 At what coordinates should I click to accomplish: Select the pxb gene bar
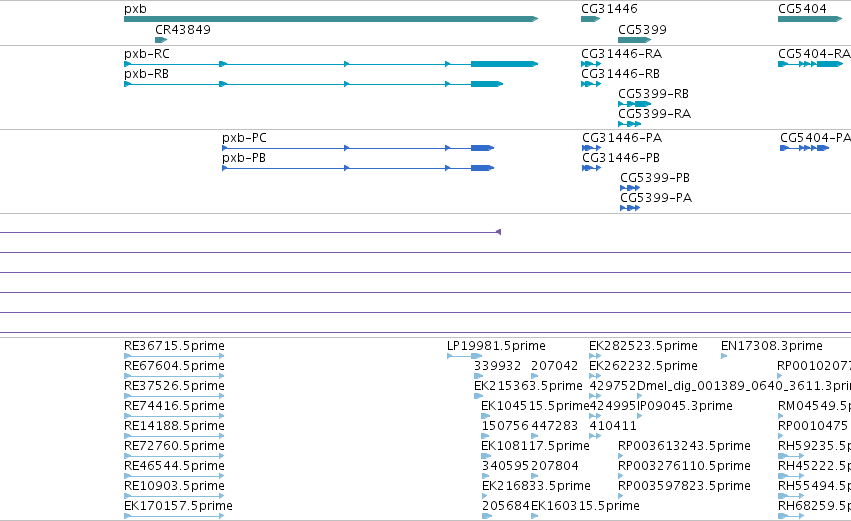(331, 19)
